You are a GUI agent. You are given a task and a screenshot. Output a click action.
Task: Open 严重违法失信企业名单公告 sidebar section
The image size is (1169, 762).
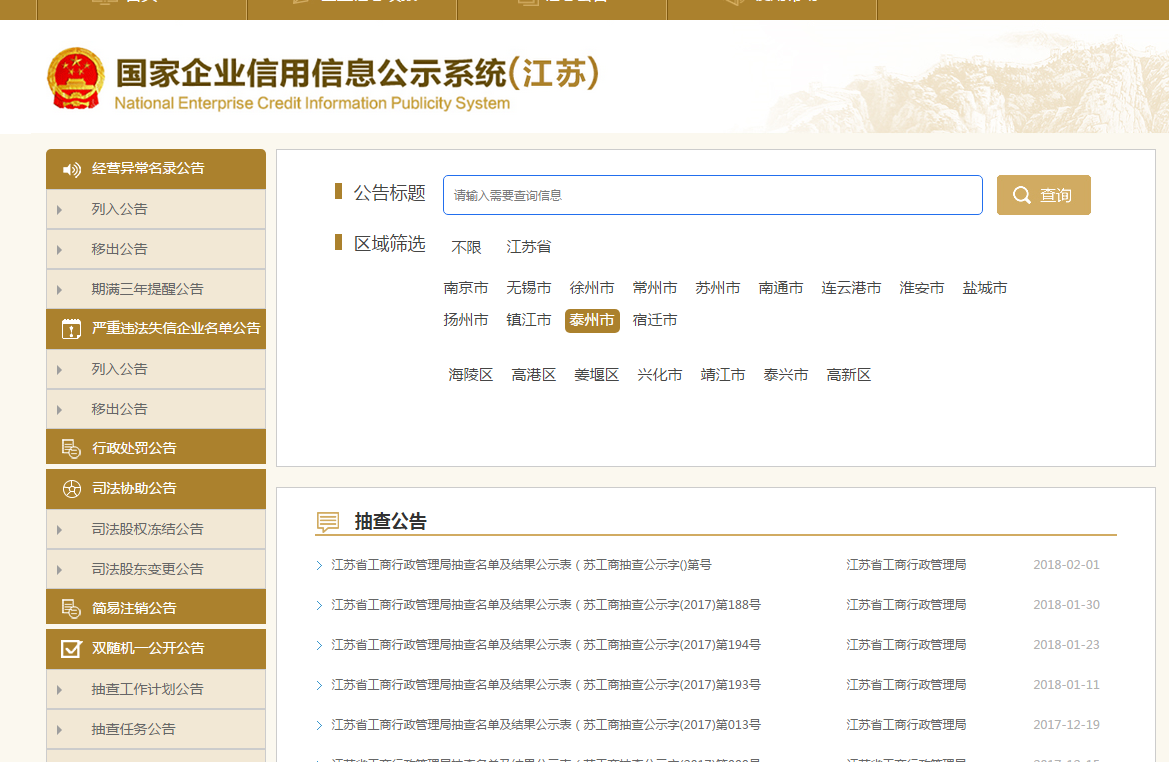(x=156, y=329)
